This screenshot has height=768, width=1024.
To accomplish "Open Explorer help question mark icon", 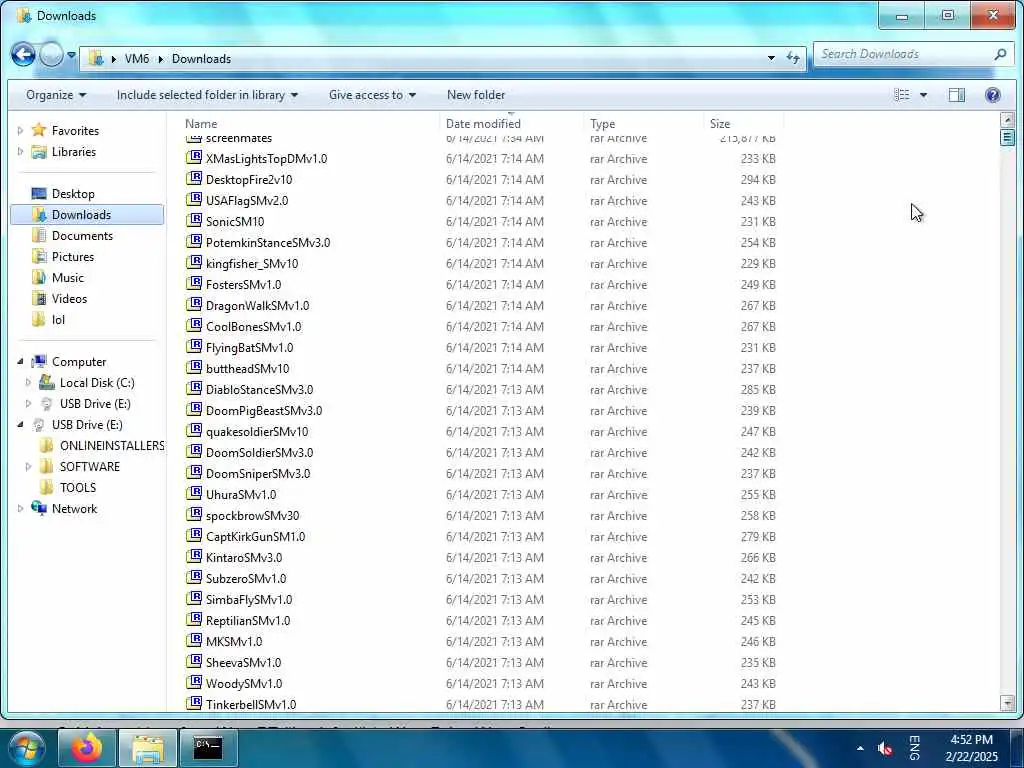I will click(993, 95).
